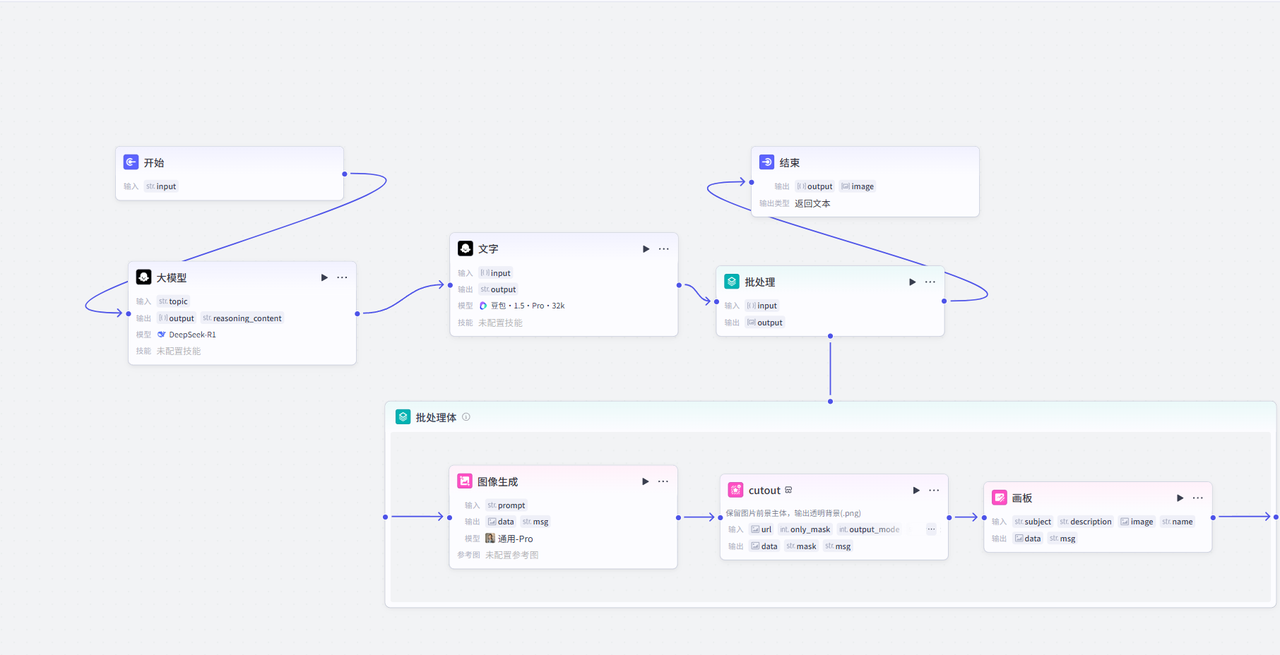Open the 批处理 node more options menu

click(930, 282)
